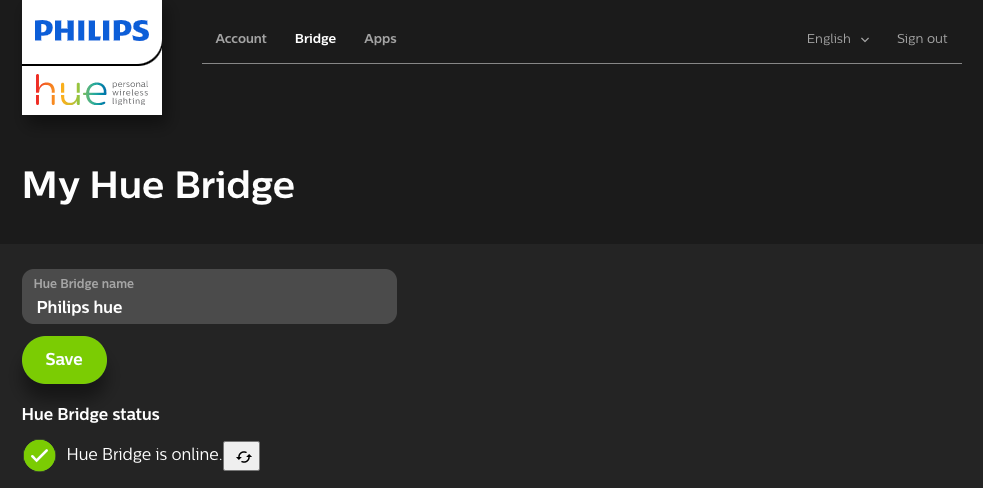Open the Account menu item

[x=241, y=39]
